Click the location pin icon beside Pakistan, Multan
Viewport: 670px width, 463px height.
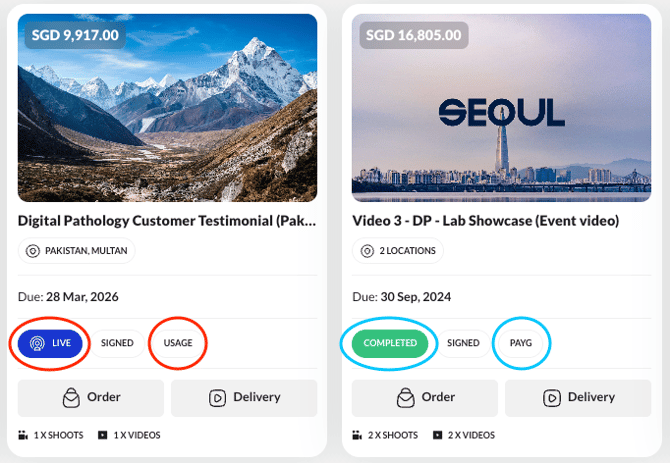point(33,250)
